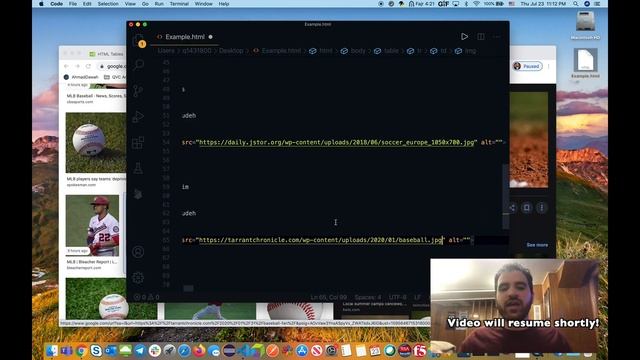Open the Macintosh HD drive icon

(x=585, y=25)
